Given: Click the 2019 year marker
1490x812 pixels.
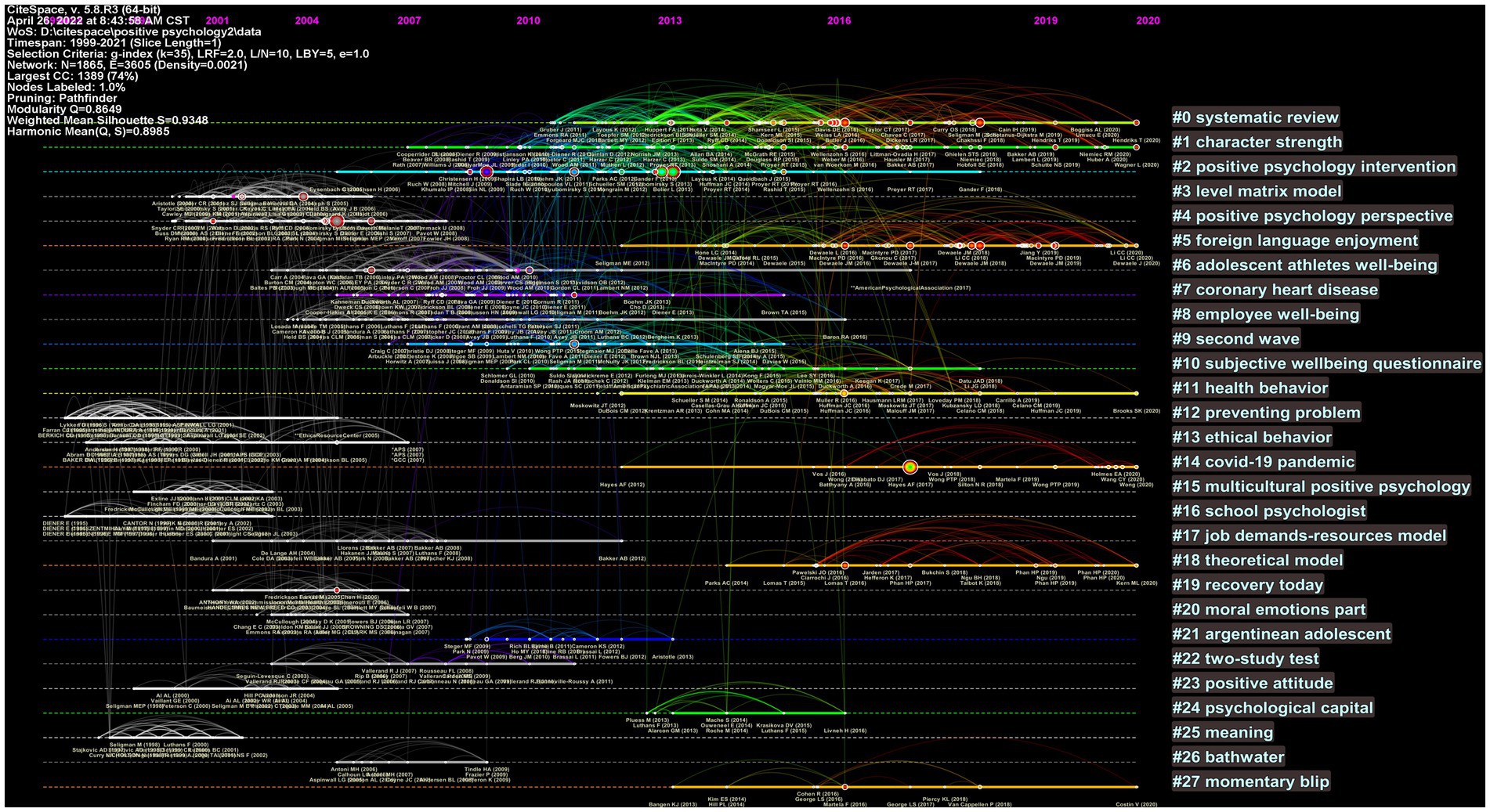Looking at the screenshot, I should click(x=1045, y=20).
